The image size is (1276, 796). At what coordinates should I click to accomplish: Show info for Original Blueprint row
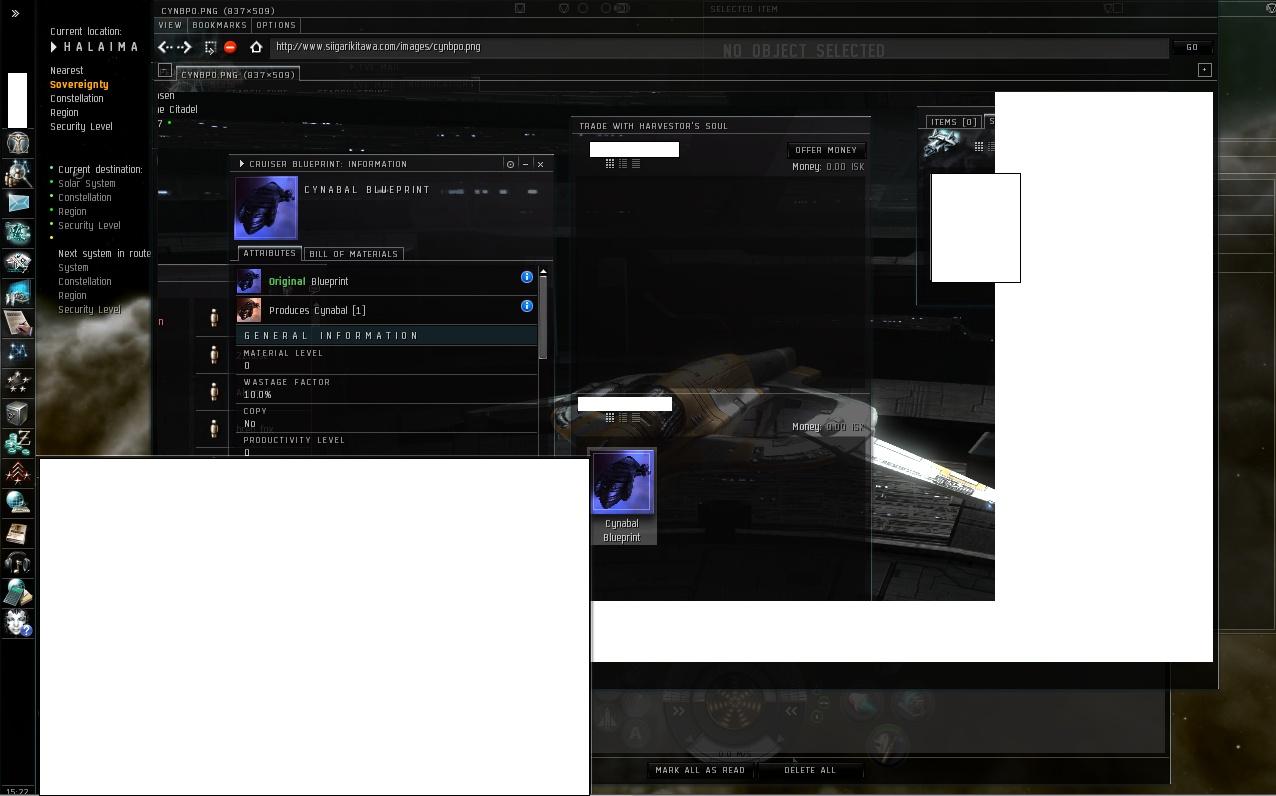(527, 277)
